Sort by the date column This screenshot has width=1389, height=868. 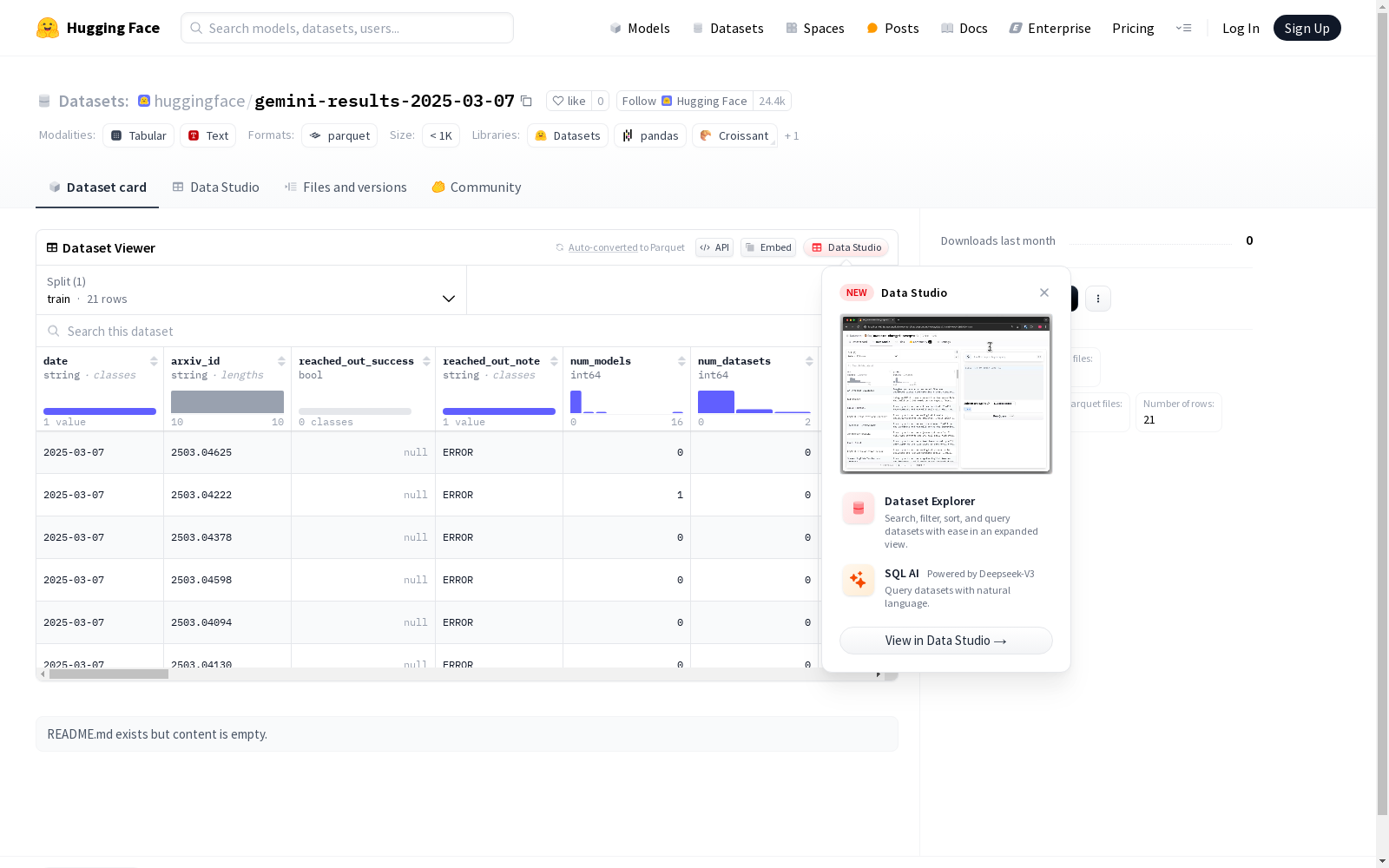click(154, 361)
